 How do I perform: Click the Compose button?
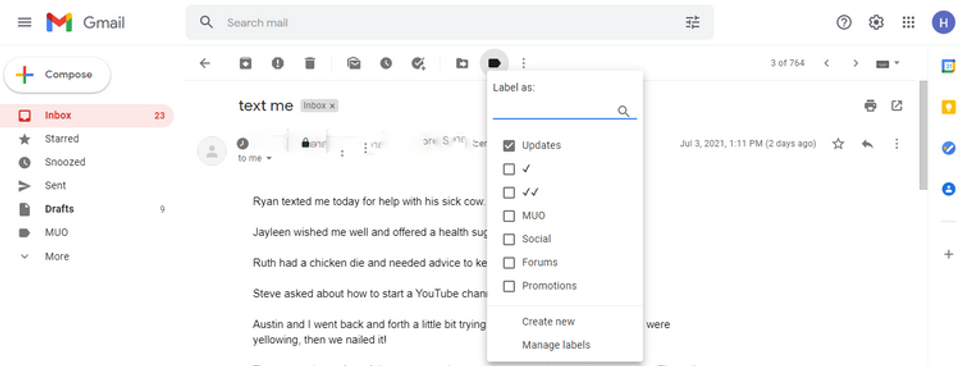58,75
